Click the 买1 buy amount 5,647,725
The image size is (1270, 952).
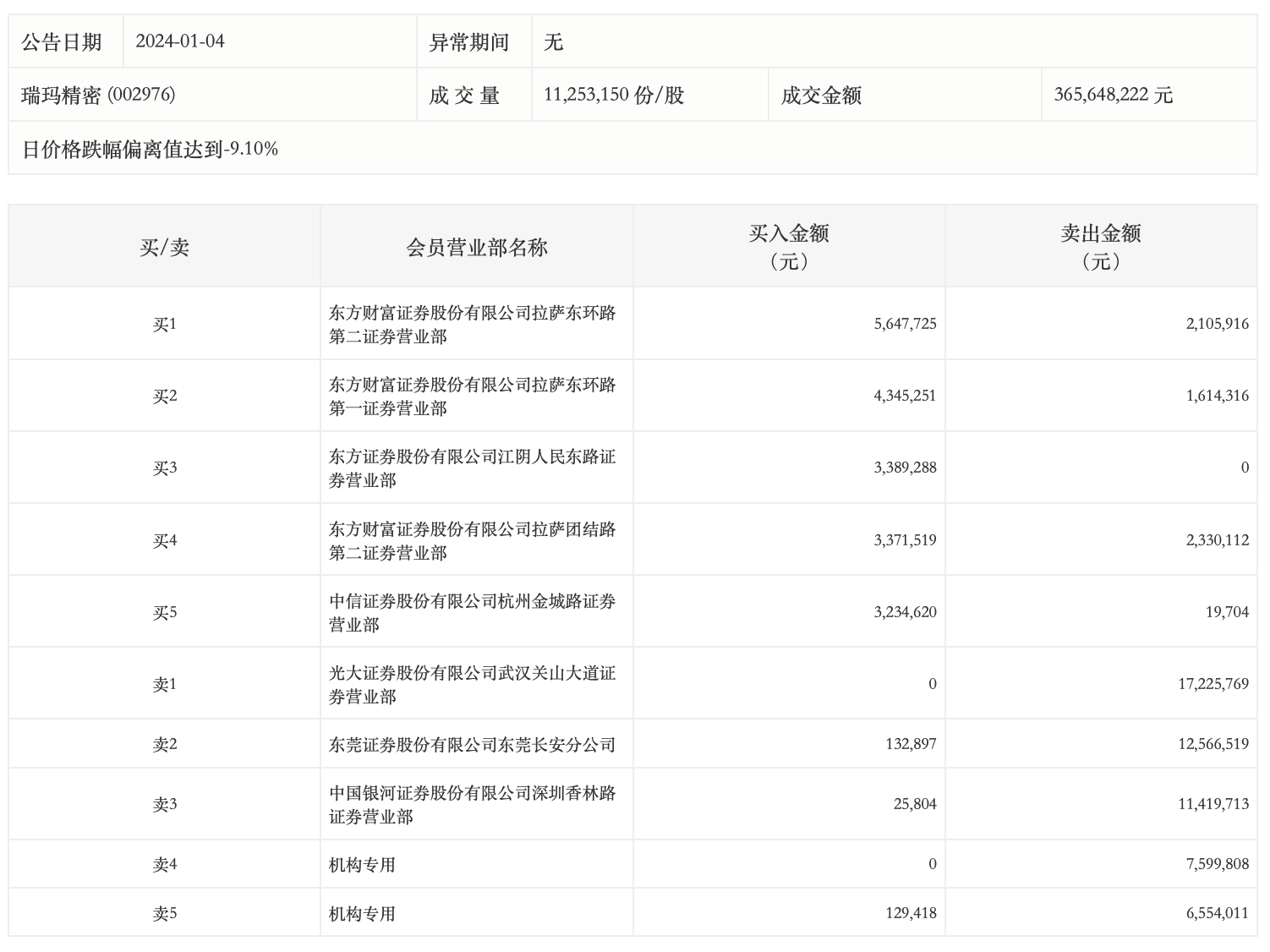click(905, 324)
